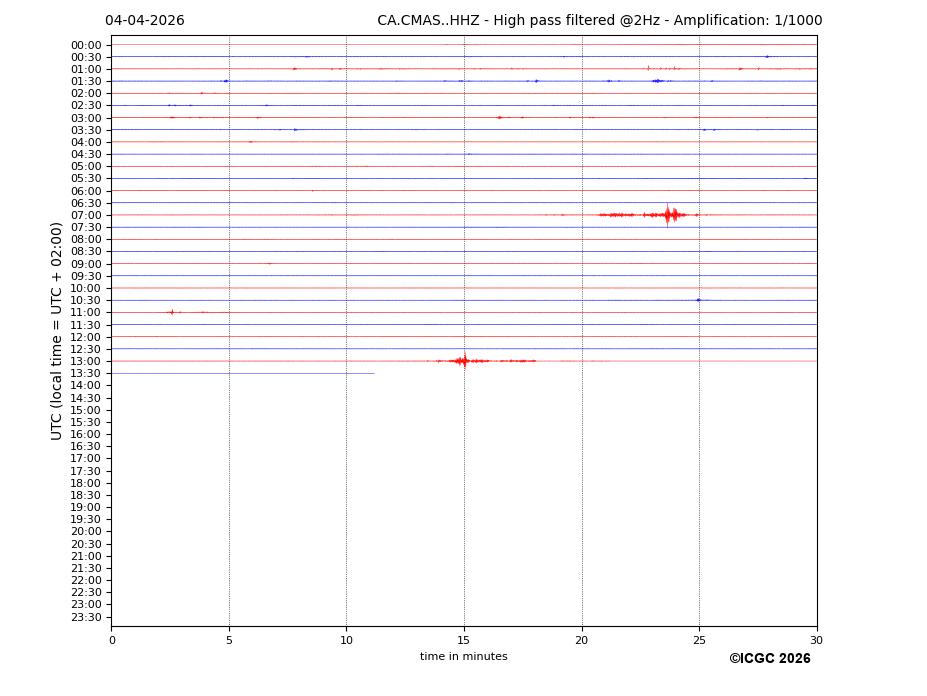This screenshot has width=927, height=696.
Task: Click the 07:00 time label on the y-axis
Action: point(86,215)
